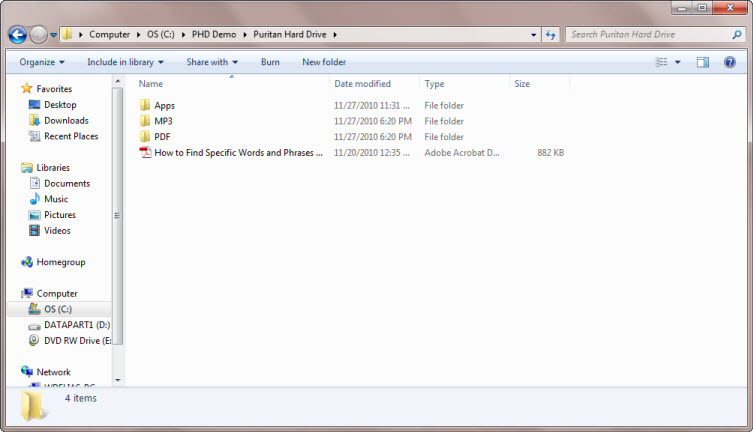Click the search magnifier icon
The width and height of the screenshot is (753, 432).
[x=737, y=35]
